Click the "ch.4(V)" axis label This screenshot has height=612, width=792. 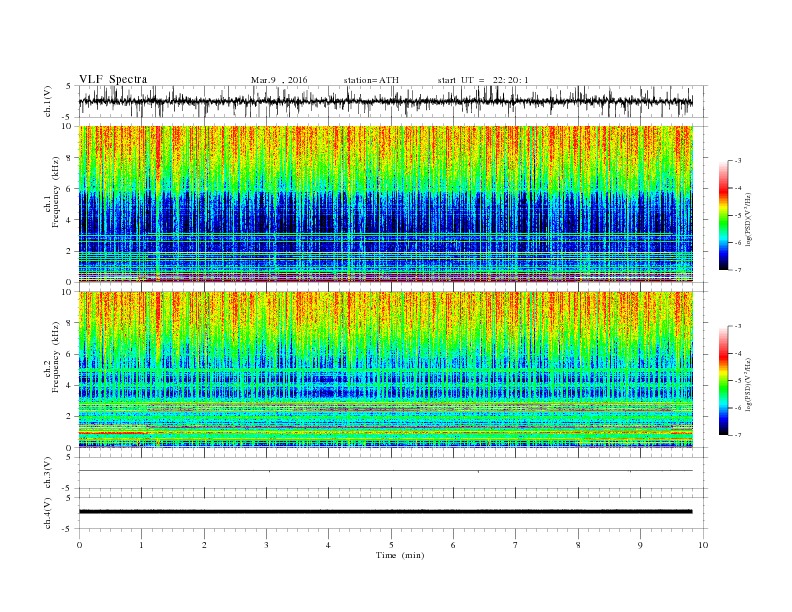click(48, 513)
